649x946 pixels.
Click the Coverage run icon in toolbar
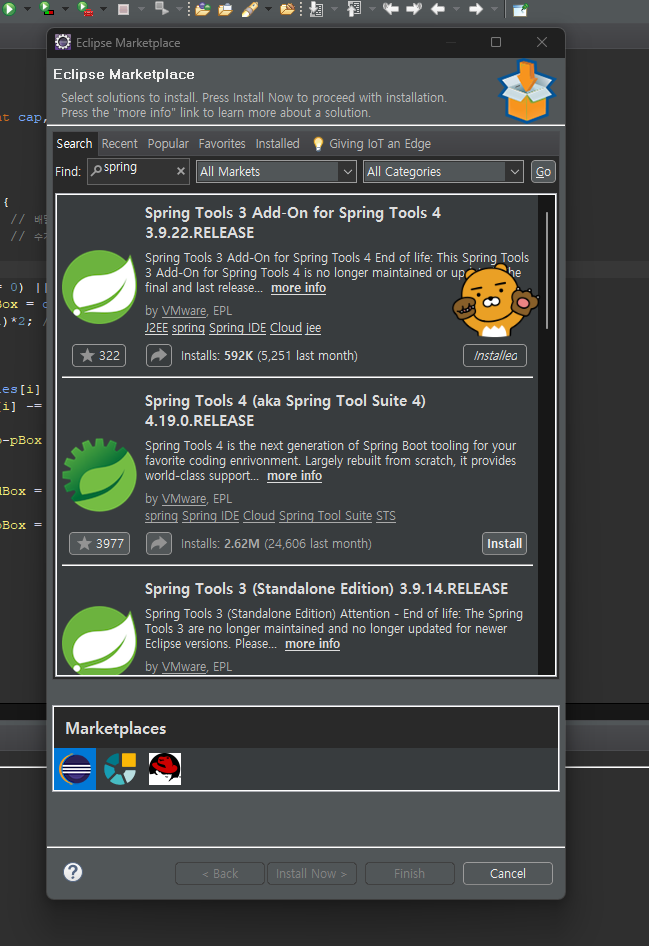pos(46,9)
